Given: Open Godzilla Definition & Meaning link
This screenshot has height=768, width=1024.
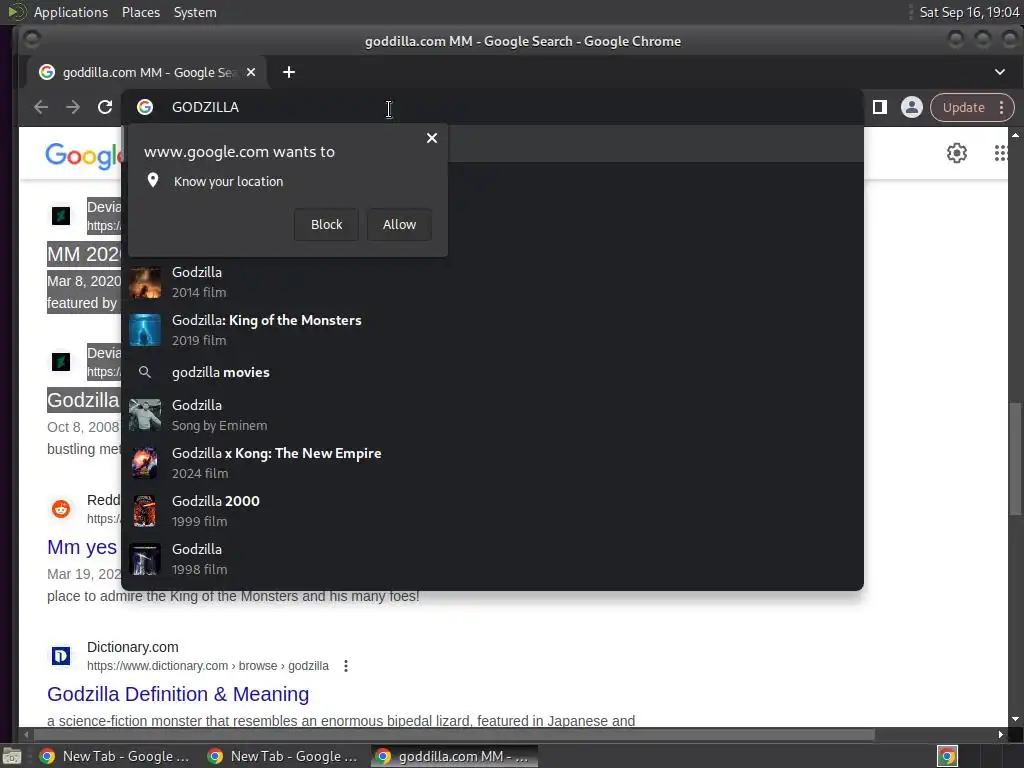Looking at the screenshot, I should click(x=178, y=694).
